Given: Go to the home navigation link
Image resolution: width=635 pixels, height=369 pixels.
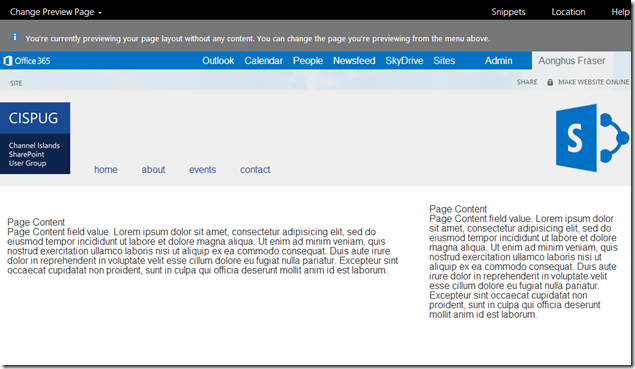Looking at the screenshot, I should click(x=106, y=170).
